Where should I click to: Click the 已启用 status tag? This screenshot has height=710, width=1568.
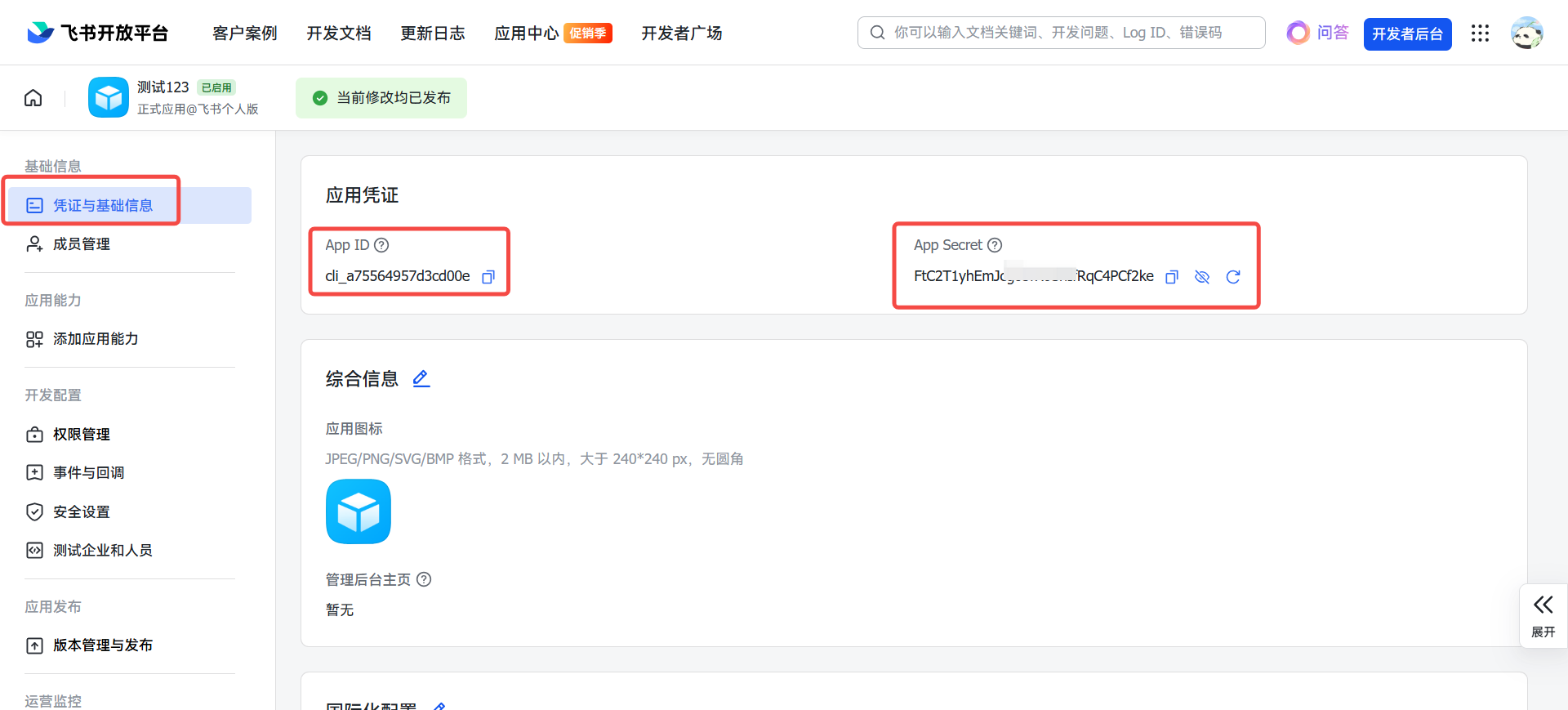point(216,87)
